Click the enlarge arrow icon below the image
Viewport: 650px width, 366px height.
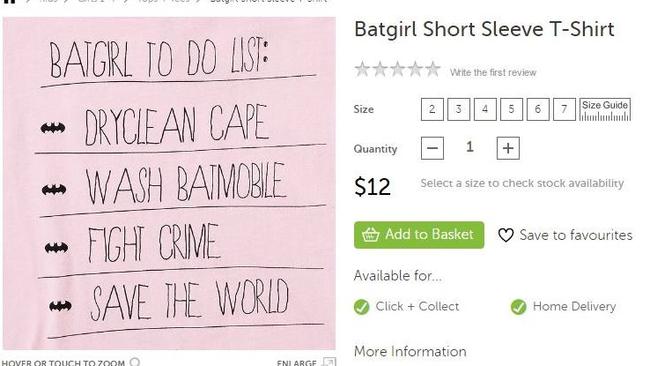click(329, 362)
